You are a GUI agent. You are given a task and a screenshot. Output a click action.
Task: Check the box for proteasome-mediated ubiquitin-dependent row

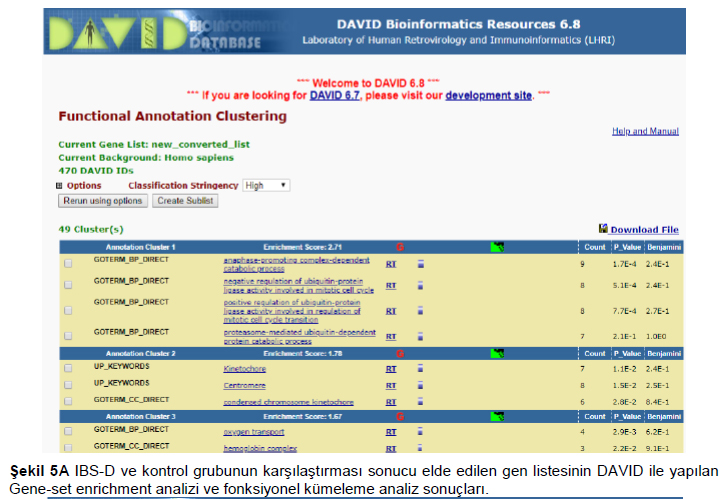click(x=68, y=336)
